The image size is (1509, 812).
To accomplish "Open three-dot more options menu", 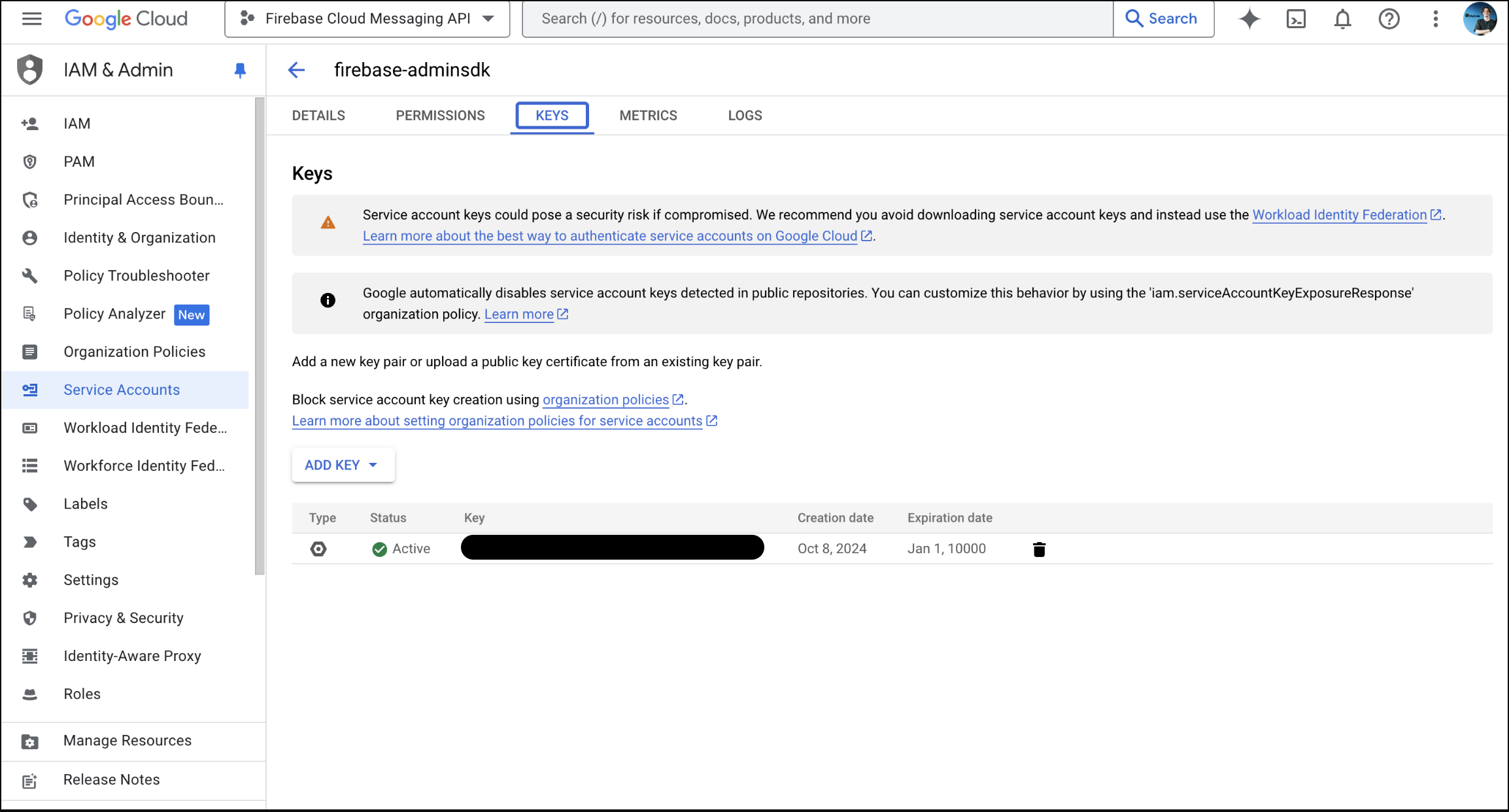I will [x=1435, y=19].
